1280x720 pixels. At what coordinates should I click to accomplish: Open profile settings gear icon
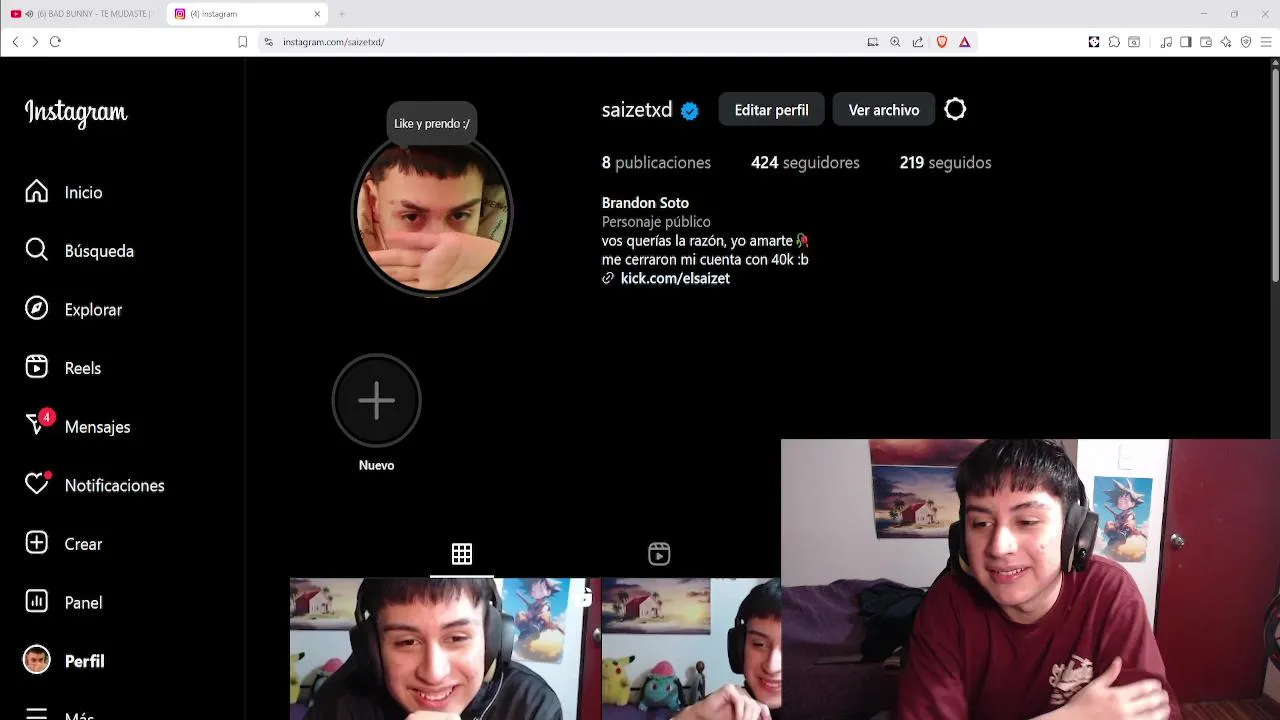(955, 110)
